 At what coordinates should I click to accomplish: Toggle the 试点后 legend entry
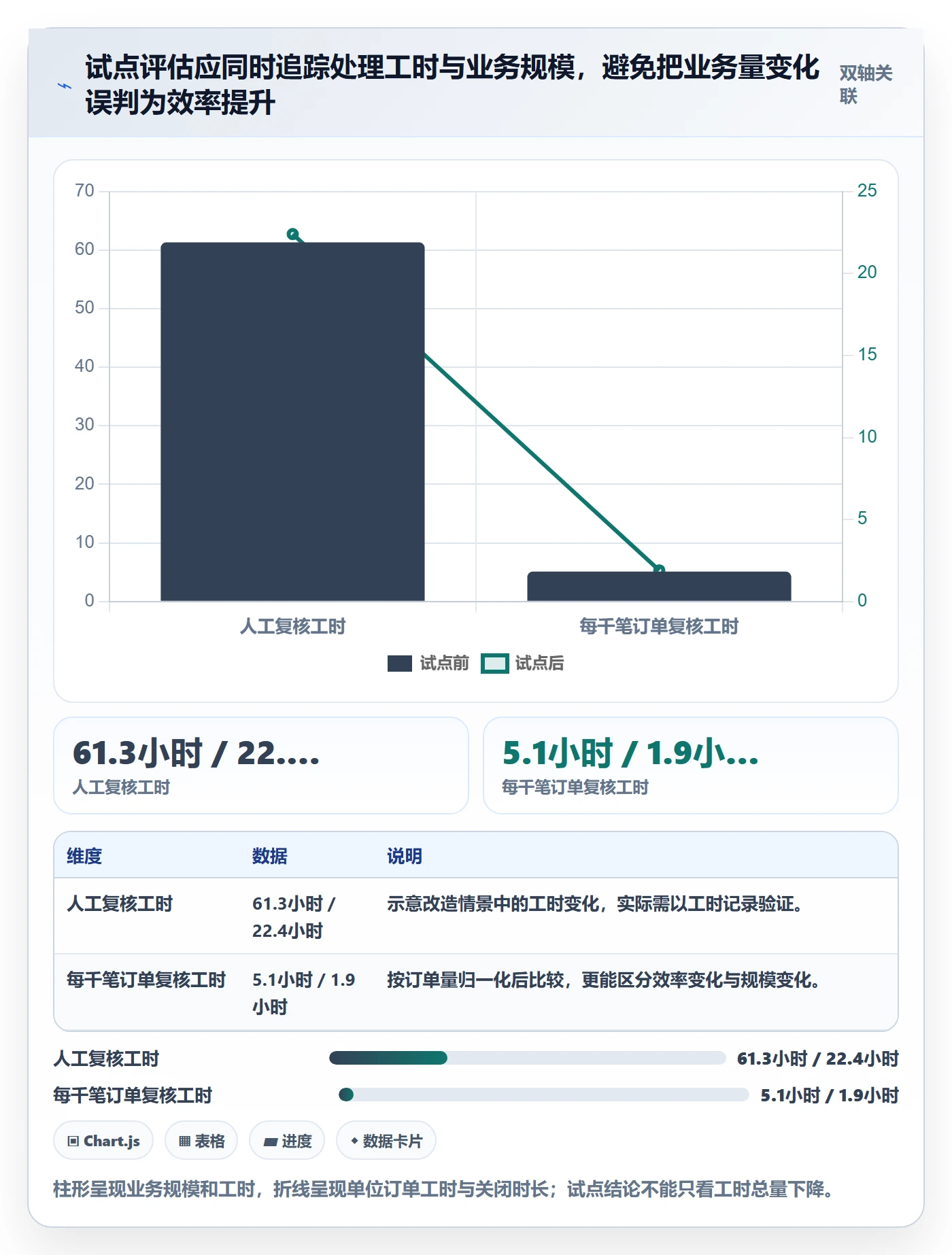tap(522, 663)
